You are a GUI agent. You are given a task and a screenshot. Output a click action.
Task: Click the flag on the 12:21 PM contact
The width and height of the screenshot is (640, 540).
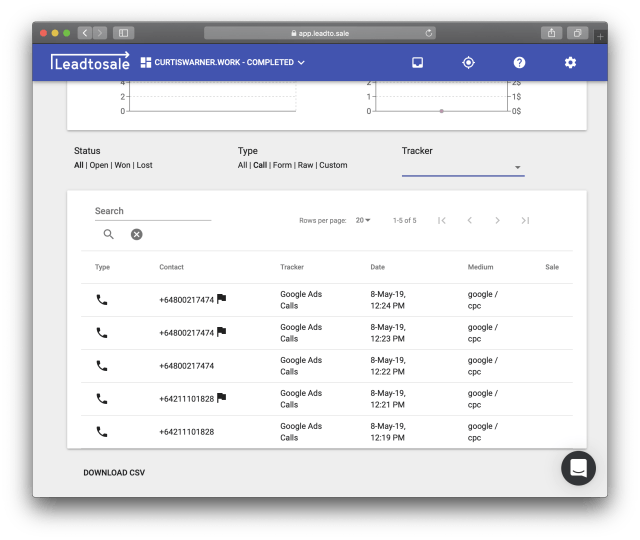coord(221,398)
